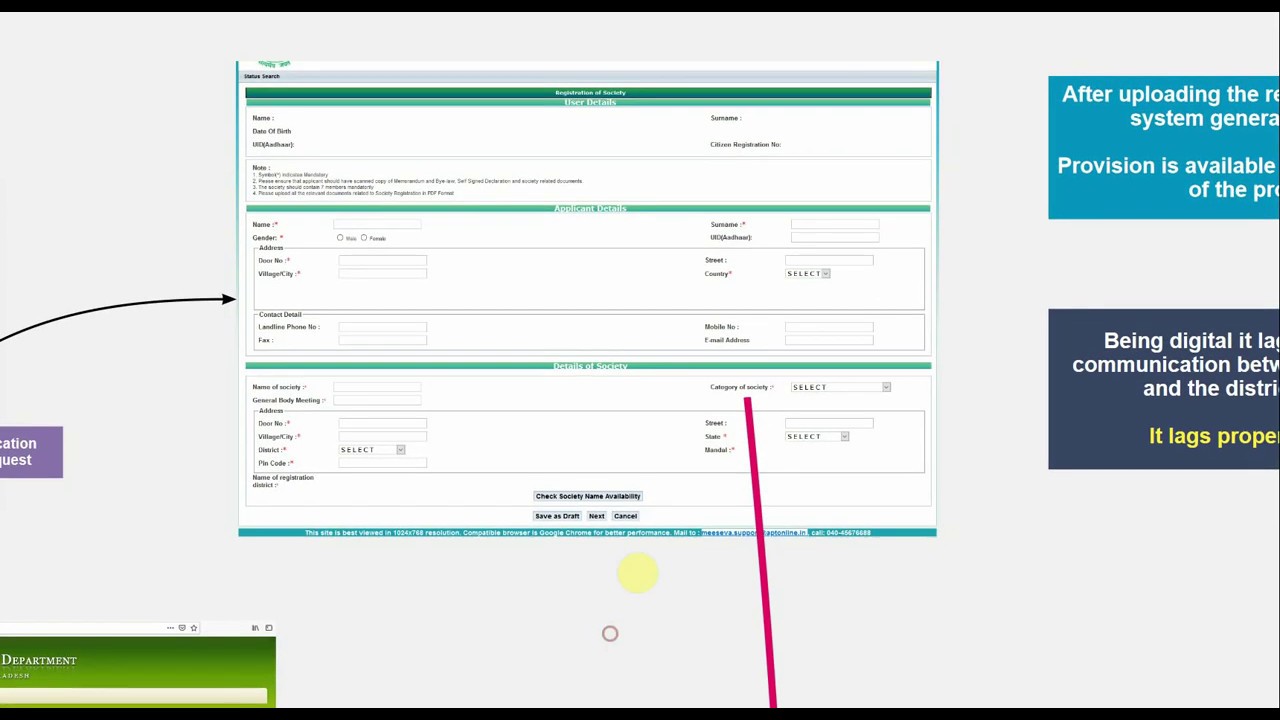Click the Next button
The width and height of the screenshot is (1280, 720).
tap(597, 516)
